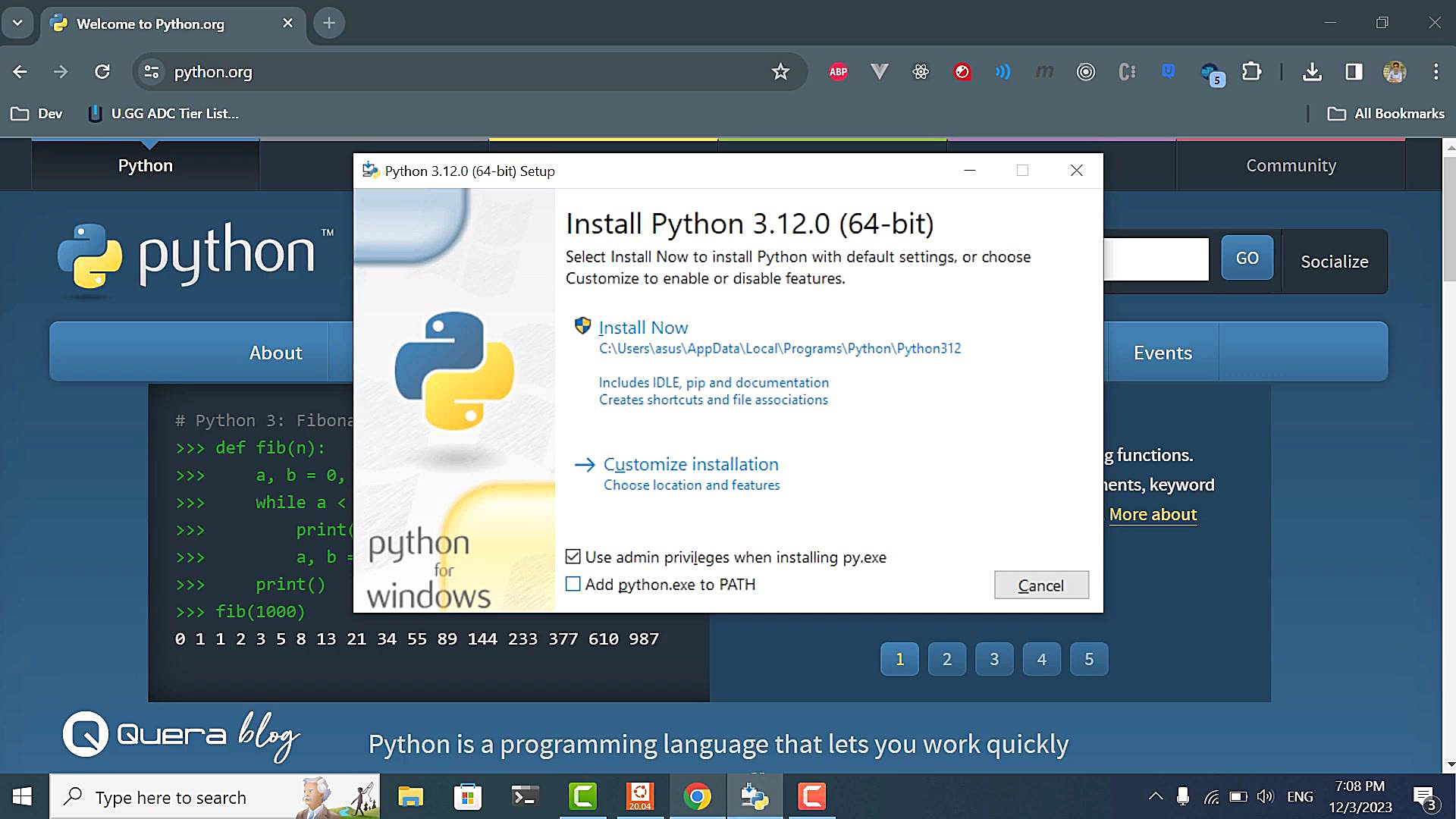
Task: Open the notification center icon
Action: pos(1425,797)
